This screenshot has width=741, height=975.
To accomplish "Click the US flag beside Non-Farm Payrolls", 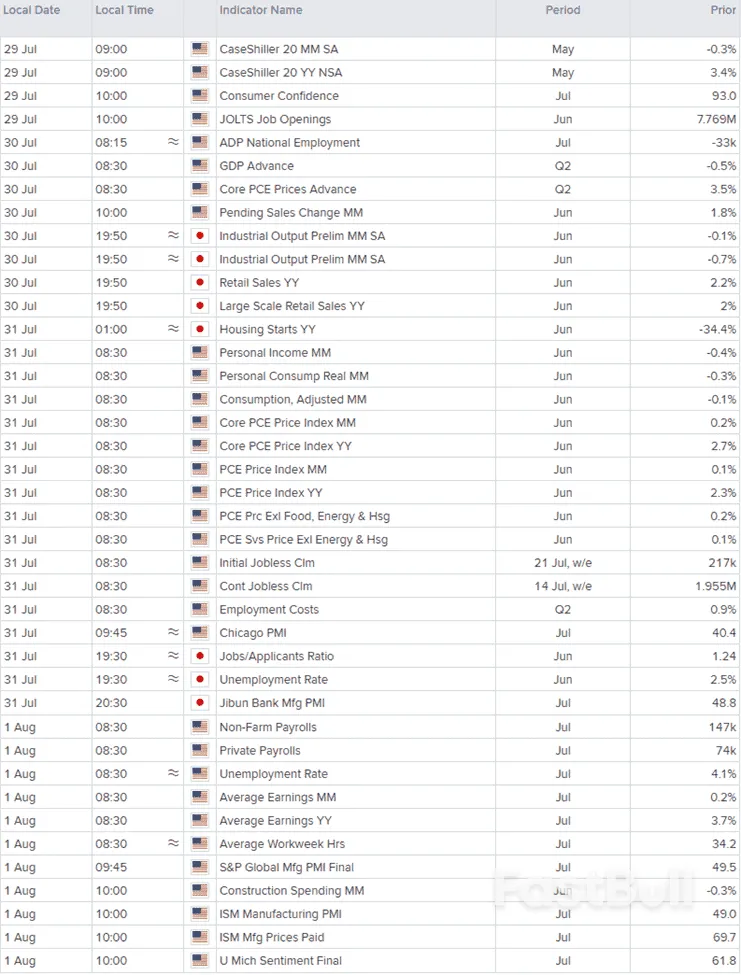I will tap(200, 727).
